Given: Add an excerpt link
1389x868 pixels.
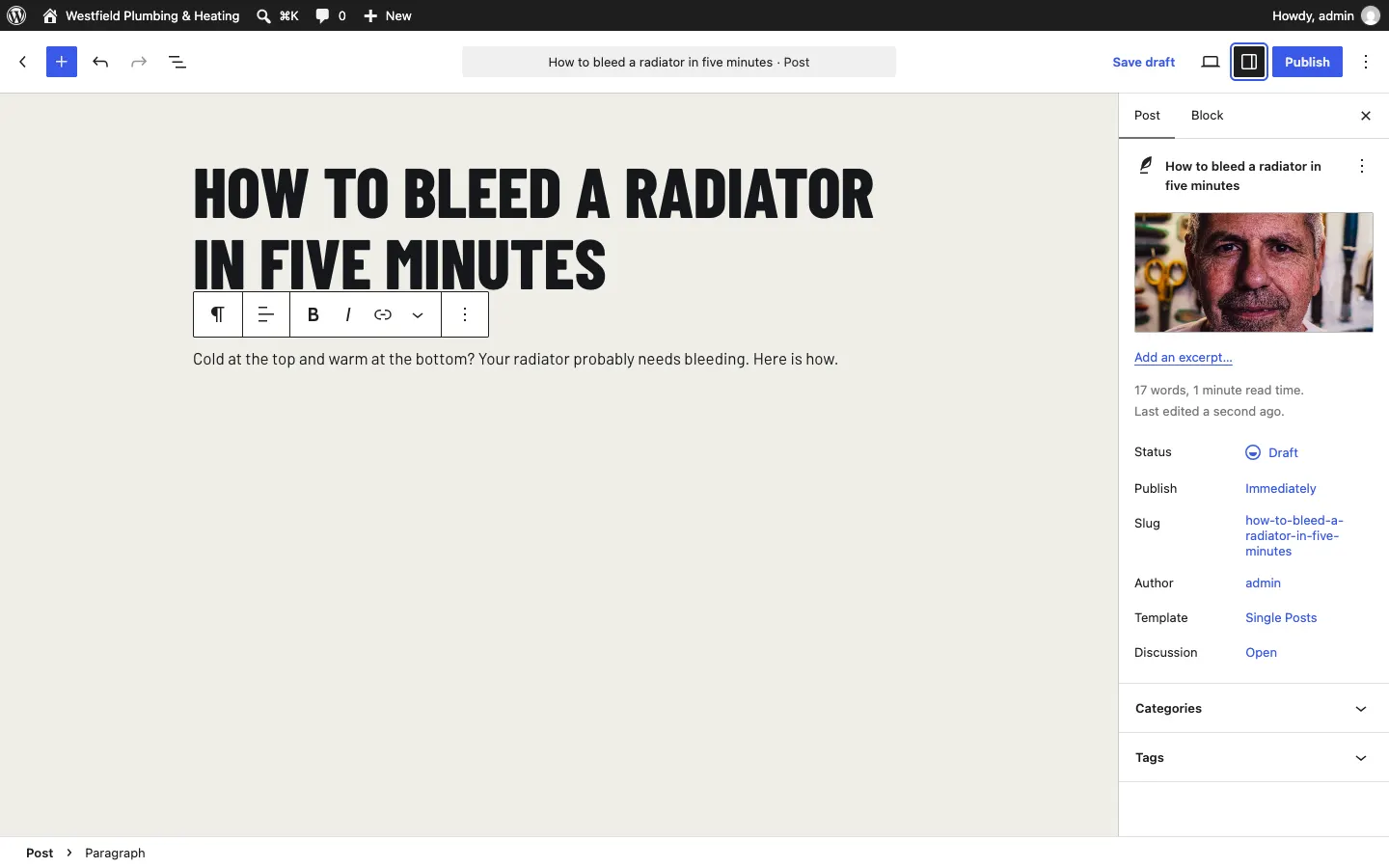Looking at the screenshot, I should [x=1184, y=358].
